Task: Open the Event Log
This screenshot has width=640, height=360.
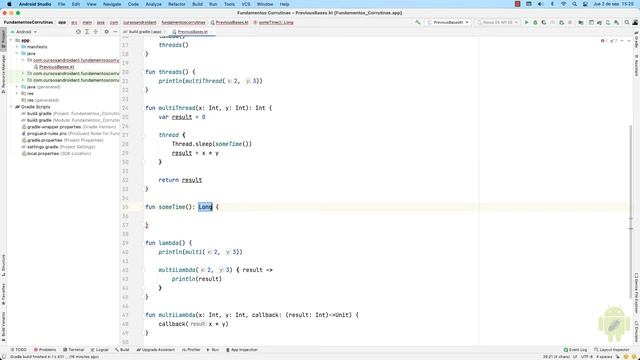Action: pos(575,350)
